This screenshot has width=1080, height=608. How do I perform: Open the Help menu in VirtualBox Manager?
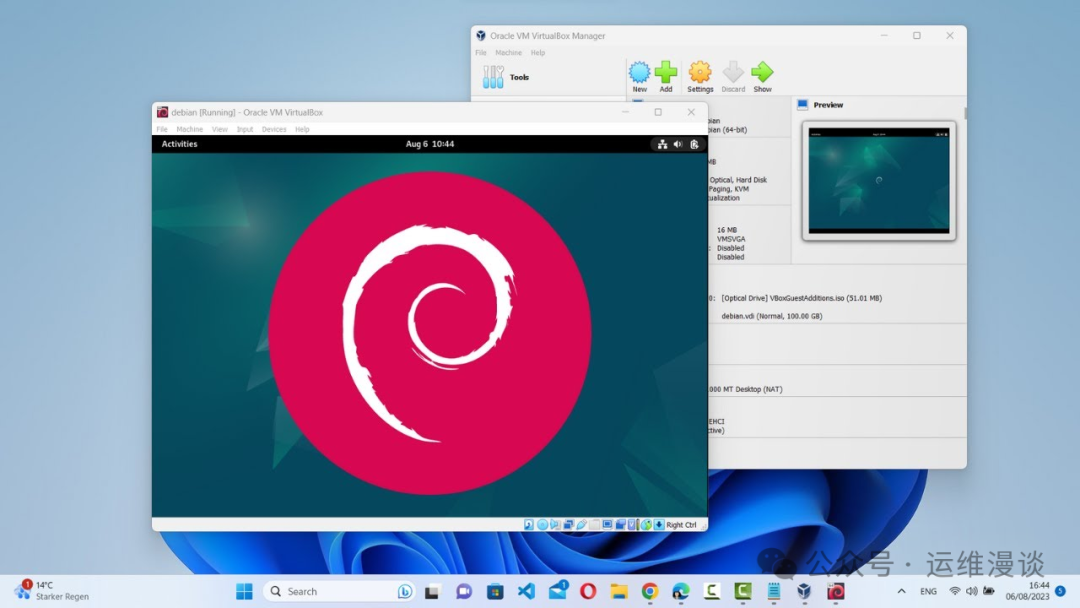point(538,53)
